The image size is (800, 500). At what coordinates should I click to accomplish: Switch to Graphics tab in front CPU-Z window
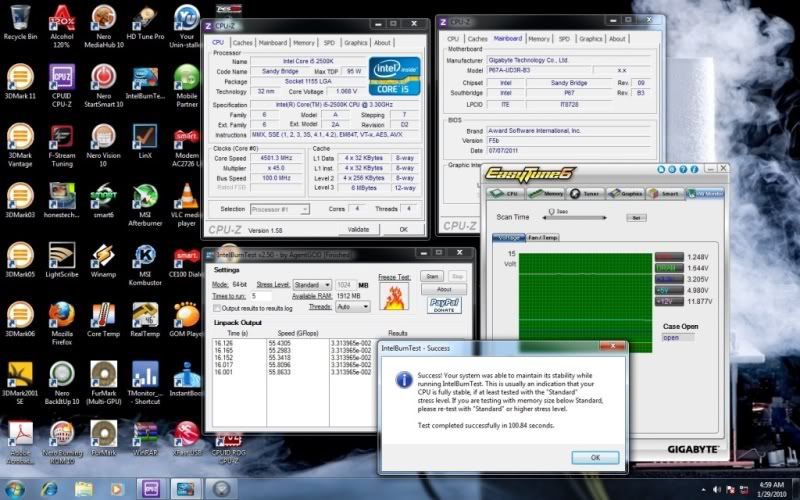pos(356,43)
